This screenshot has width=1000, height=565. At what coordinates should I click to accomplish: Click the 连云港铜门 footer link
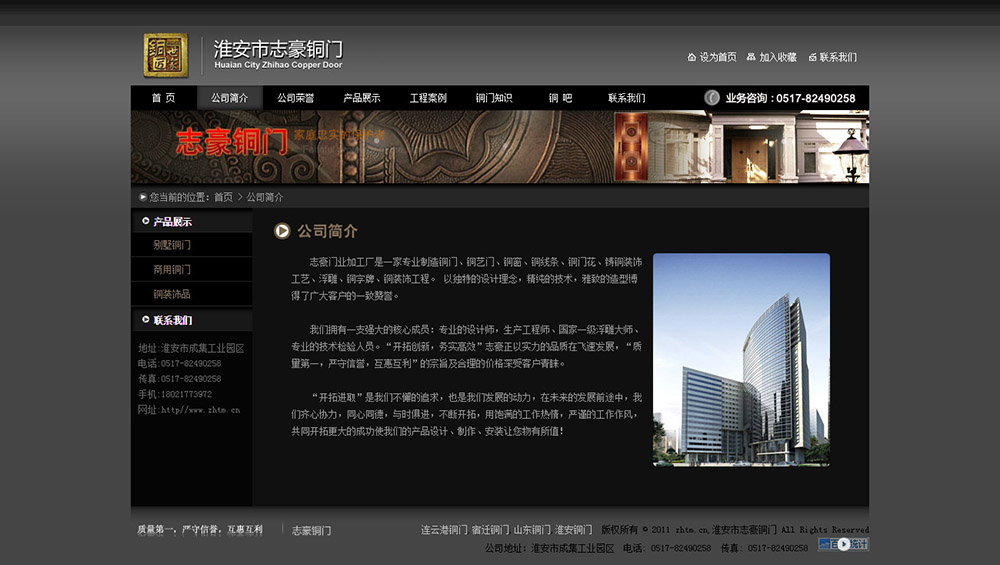443,530
